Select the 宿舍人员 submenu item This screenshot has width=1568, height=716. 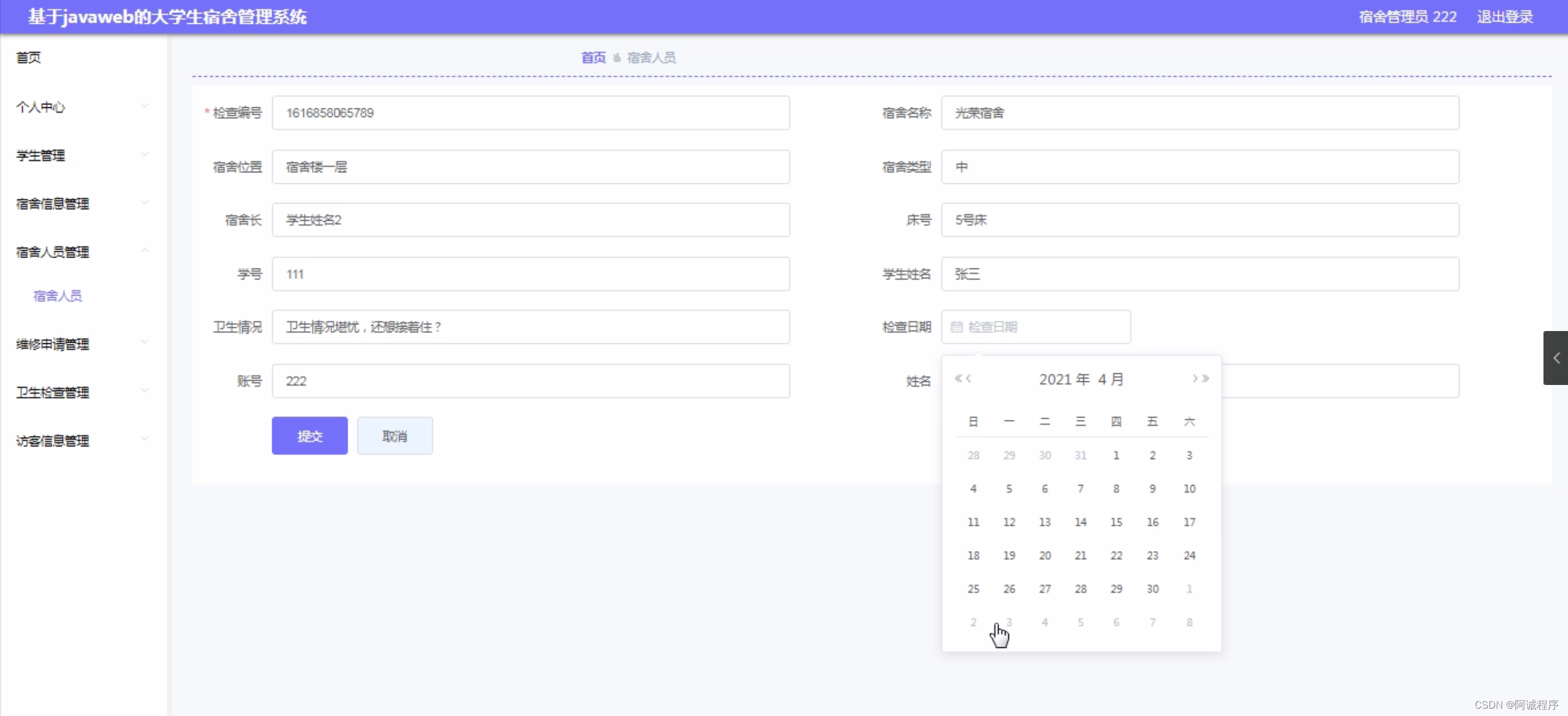(x=58, y=295)
